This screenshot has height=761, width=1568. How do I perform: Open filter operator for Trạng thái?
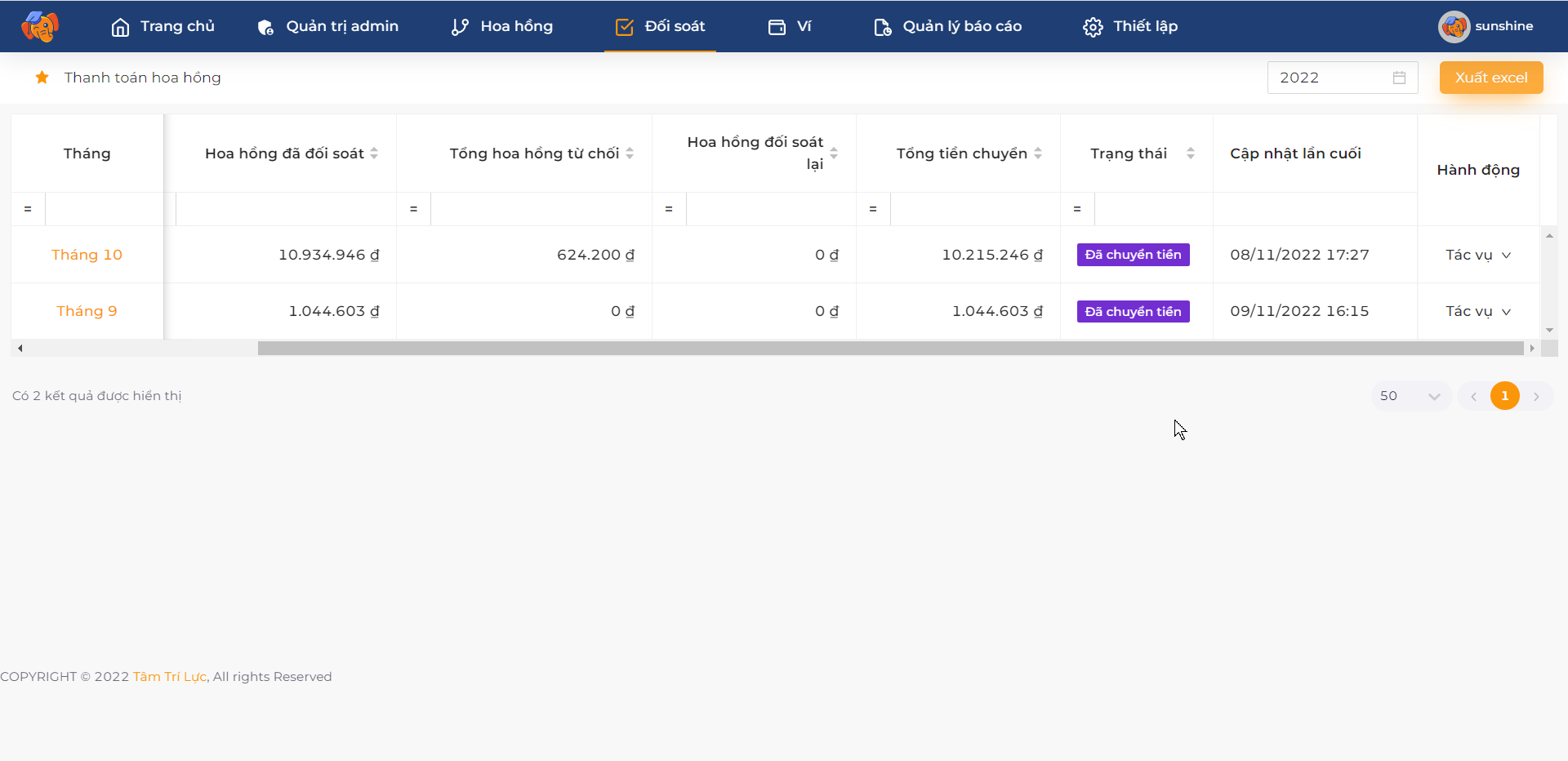(x=1077, y=209)
